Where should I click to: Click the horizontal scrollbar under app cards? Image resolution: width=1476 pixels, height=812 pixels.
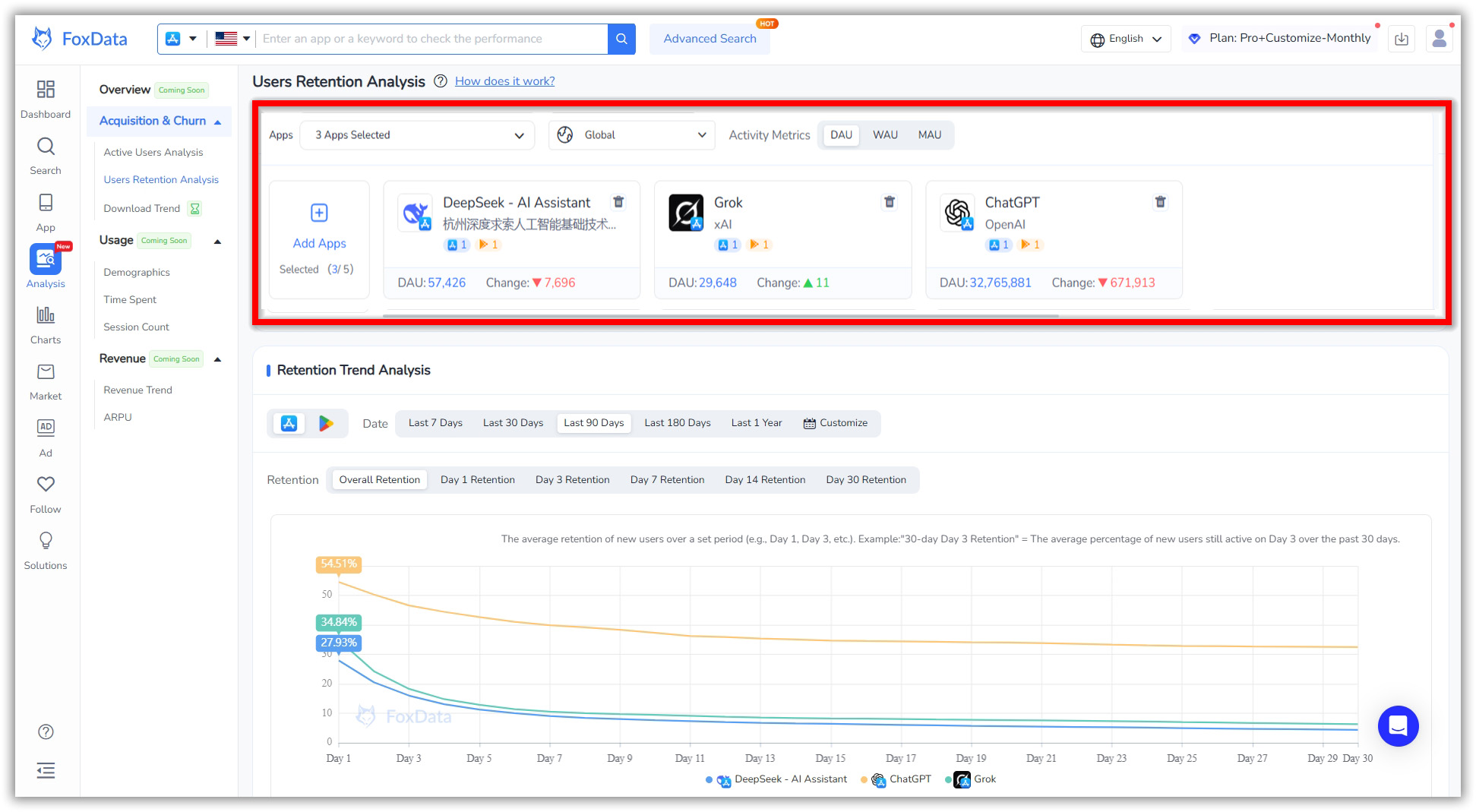[720, 316]
